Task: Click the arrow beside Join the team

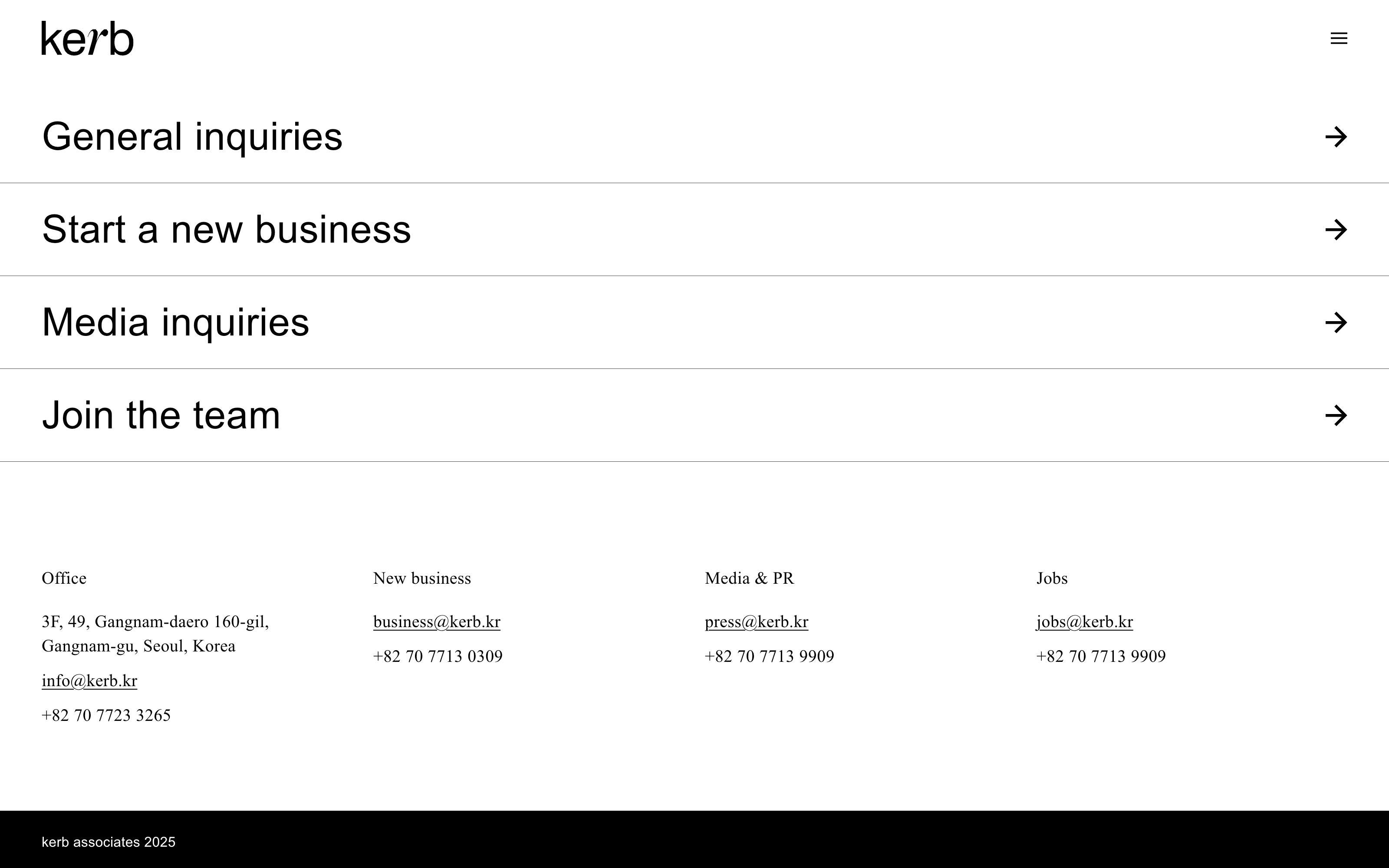Action: point(1336,416)
